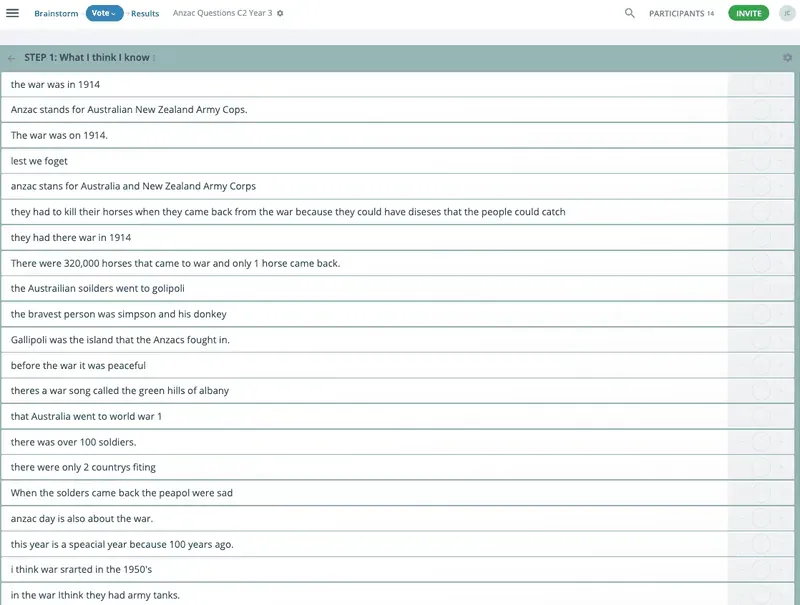Open the STEP 1 column settings gear
This screenshot has width=800, height=605.
(787, 58)
